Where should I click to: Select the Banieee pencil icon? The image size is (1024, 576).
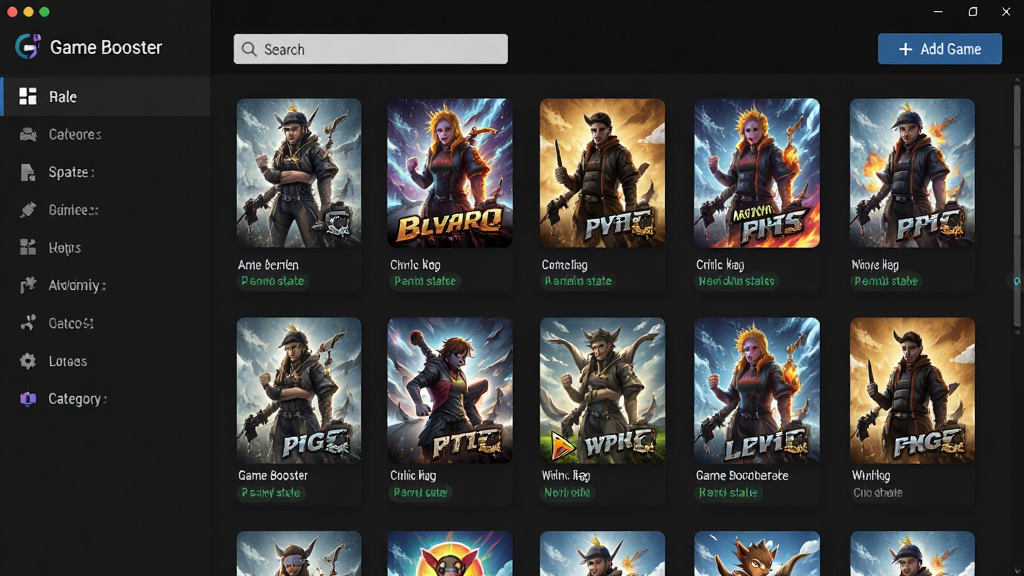pos(27,210)
